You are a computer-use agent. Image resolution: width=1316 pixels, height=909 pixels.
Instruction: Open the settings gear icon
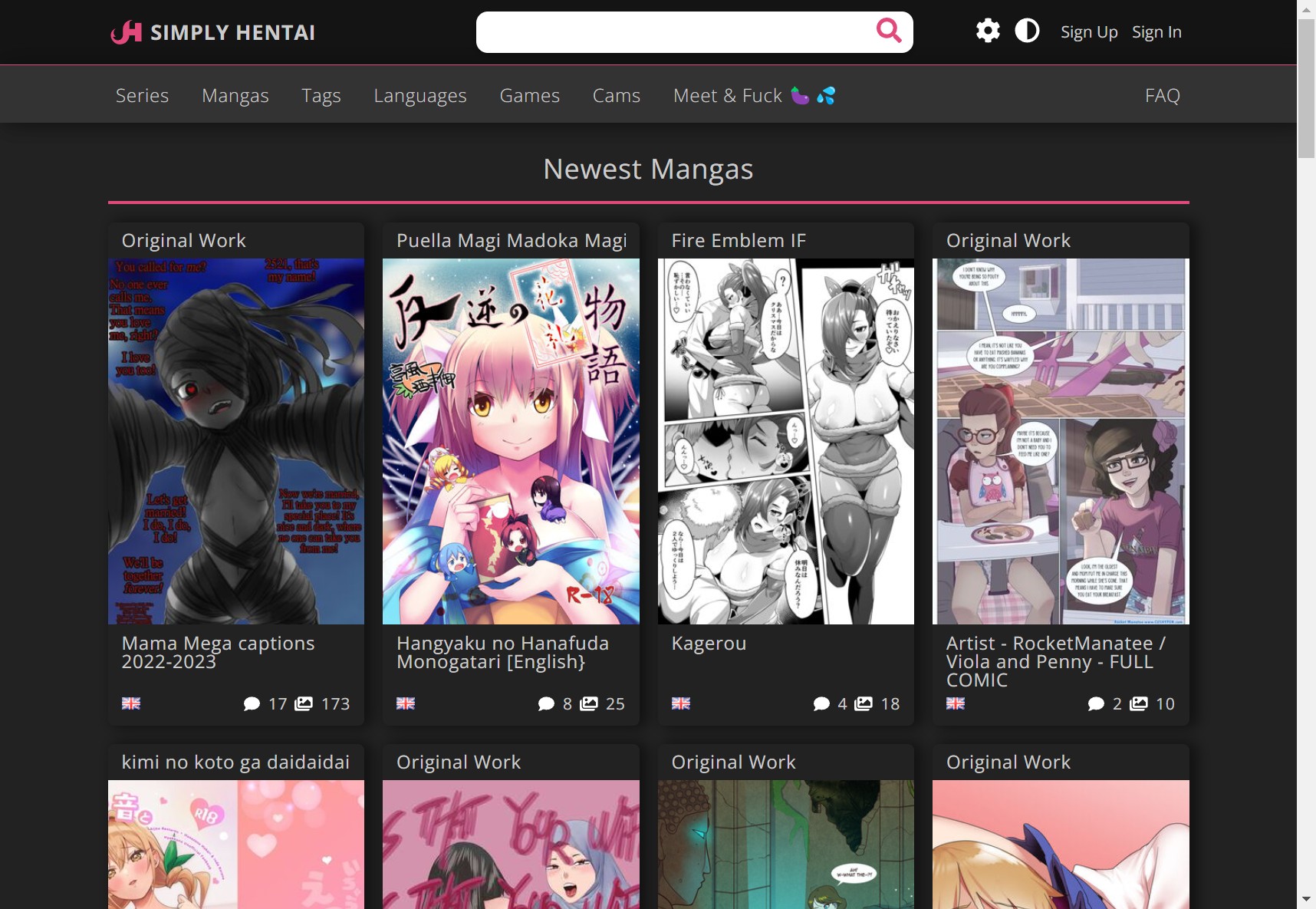(988, 31)
